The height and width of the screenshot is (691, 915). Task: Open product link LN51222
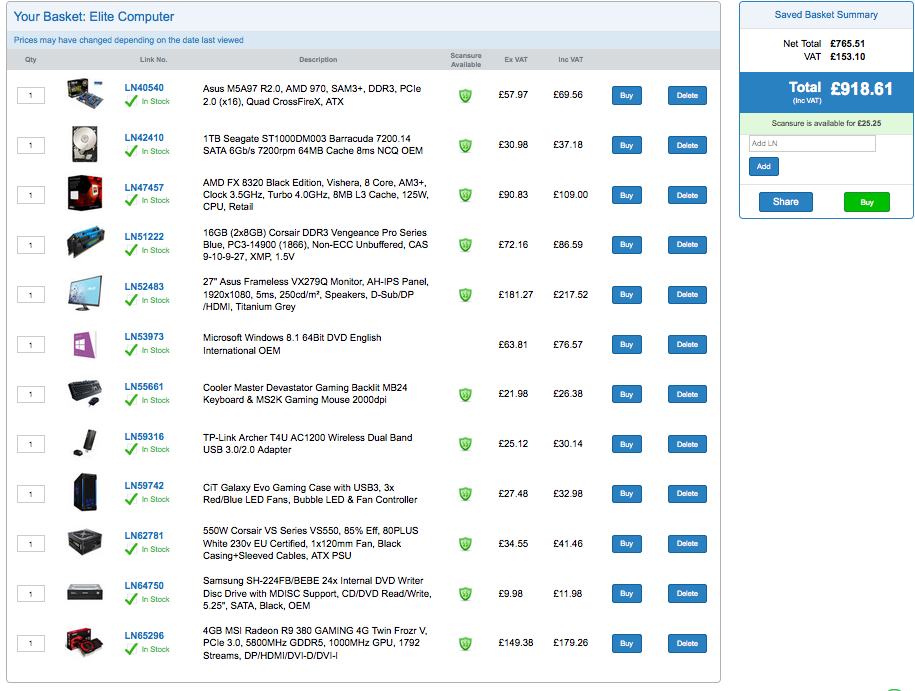144,236
